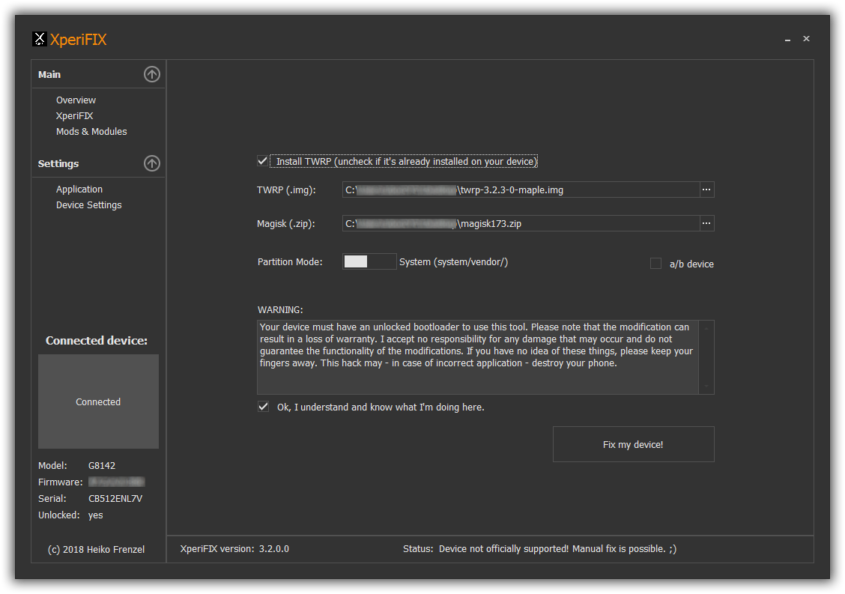This screenshot has height=594, width=845.
Task: Click the warning text scrollbar
Action: (x=708, y=357)
